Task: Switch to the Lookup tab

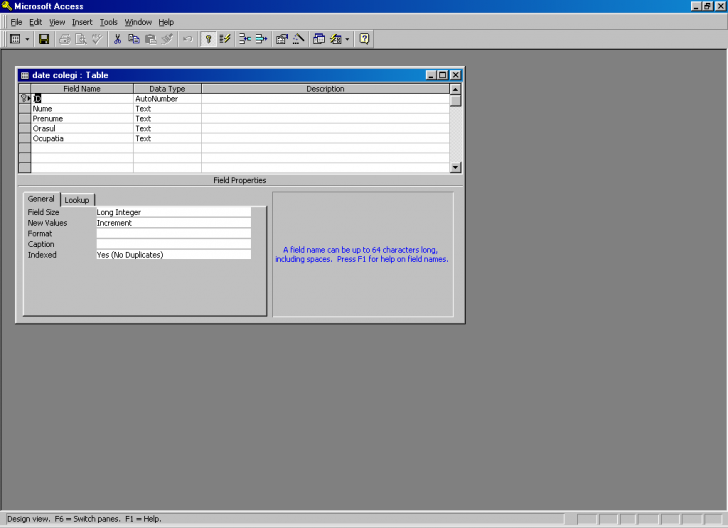Action: 77,200
